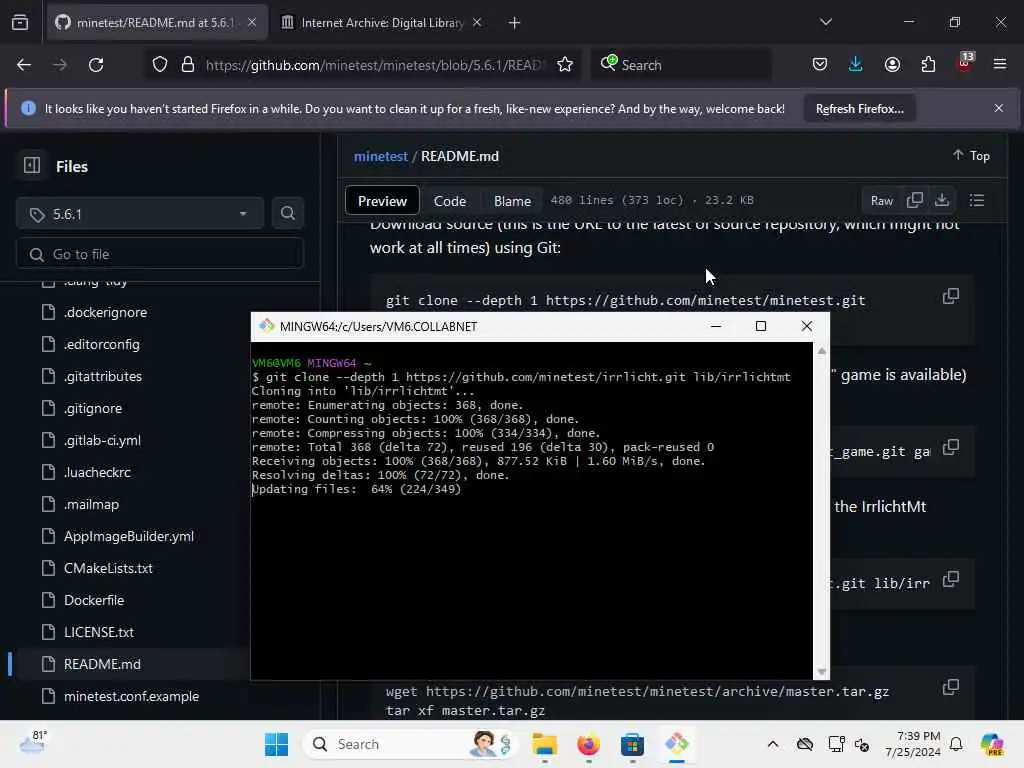Copy the wget master.tar.gz command
The width and height of the screenshot is (1024, 768).
(x=951, y=687)
